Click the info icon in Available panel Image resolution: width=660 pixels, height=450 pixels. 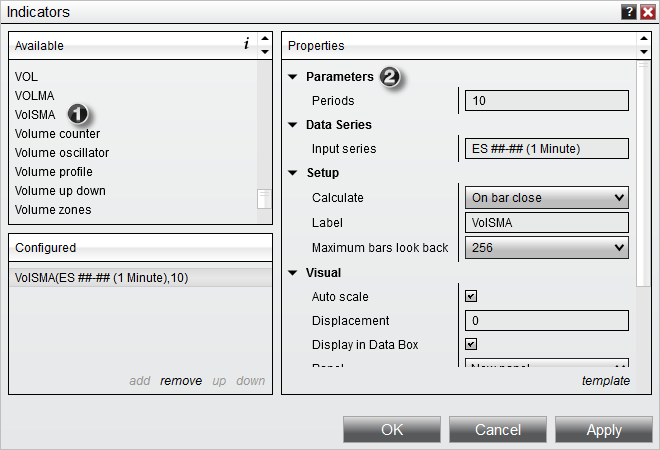click(246, 44)
